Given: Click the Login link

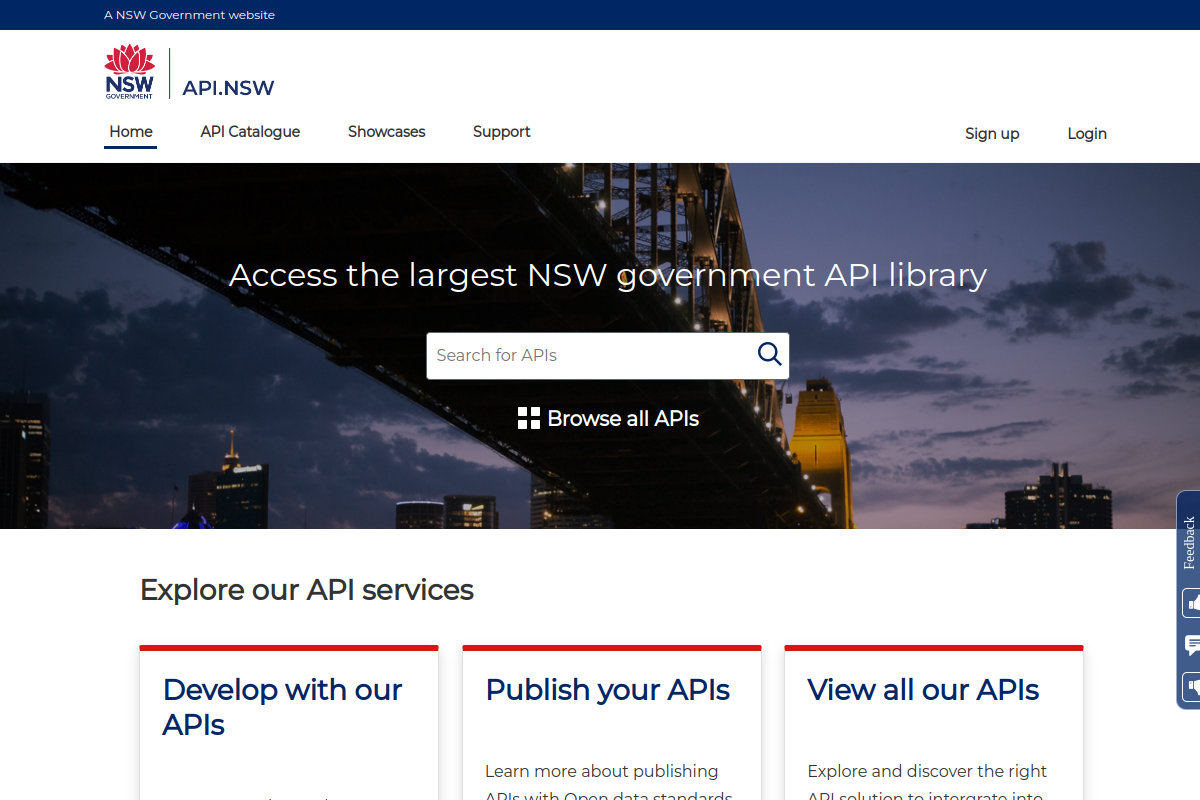Looking at the screenshot, I should point(1087,133).
